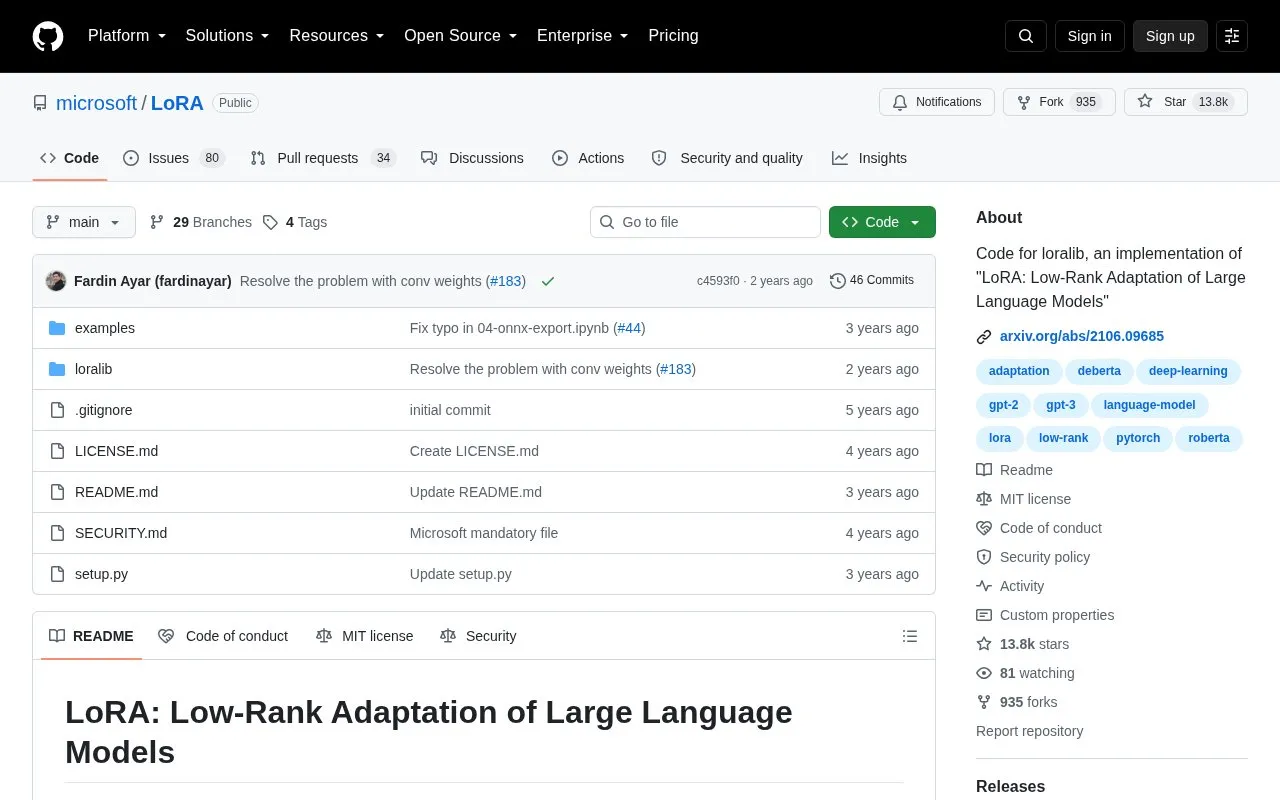The width and height of the screenshot is (1280, 800).
Task: Open the appearance settings icon button
Action: click(x=1232, y=36)
